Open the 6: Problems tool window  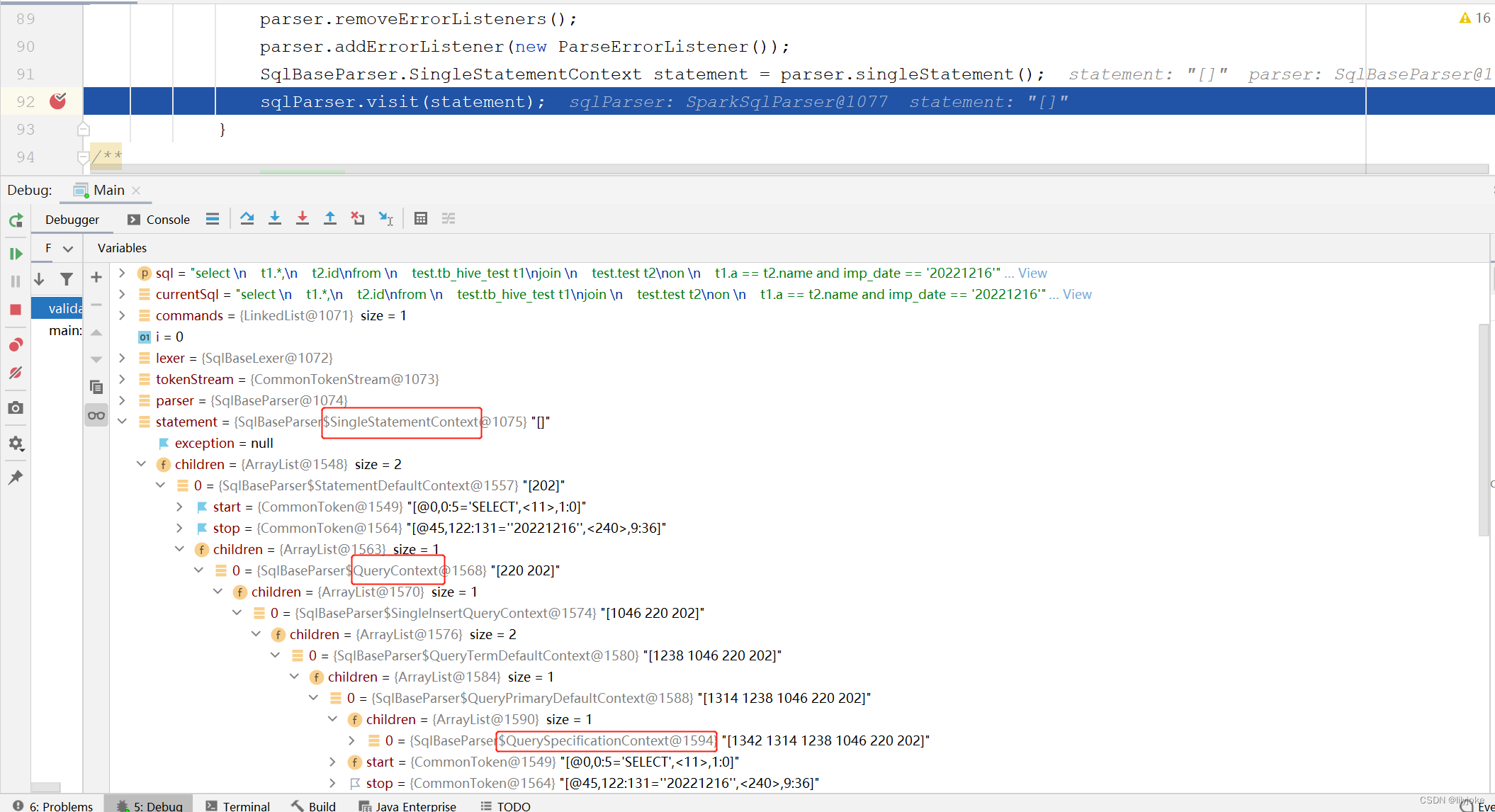tap(53, 806)
